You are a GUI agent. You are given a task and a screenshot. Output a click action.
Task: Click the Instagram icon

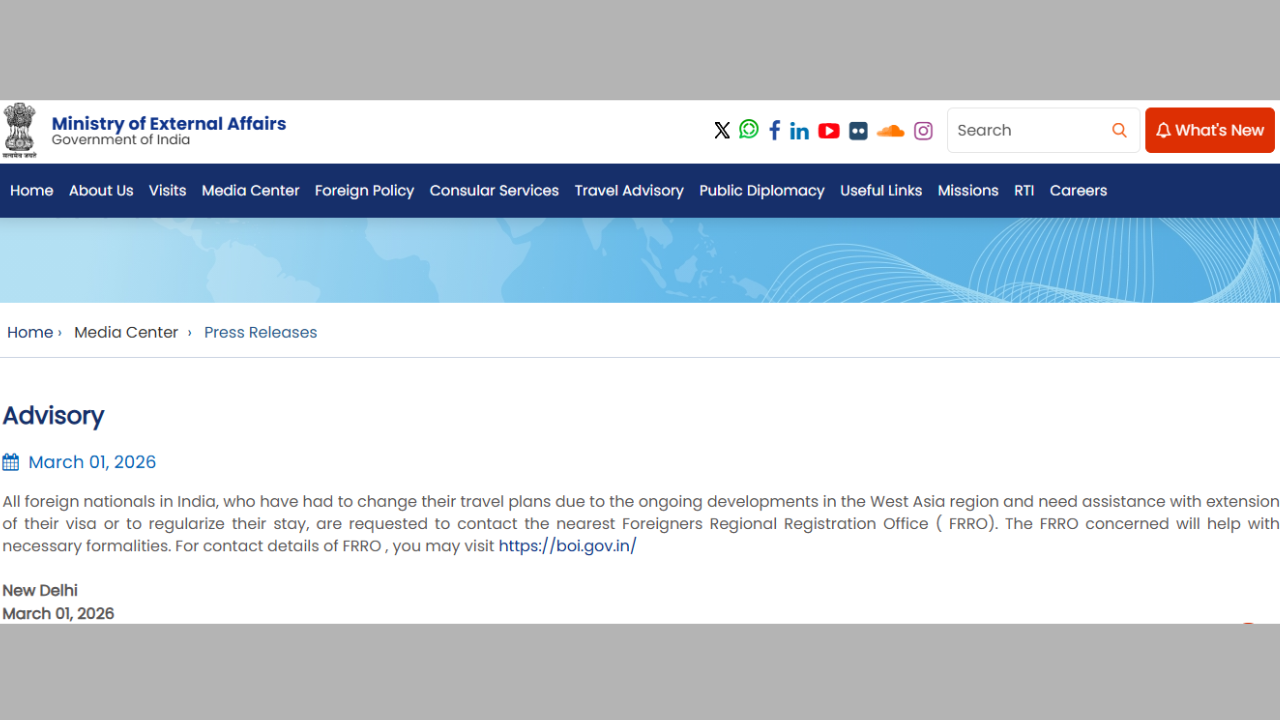coord(923,131)
